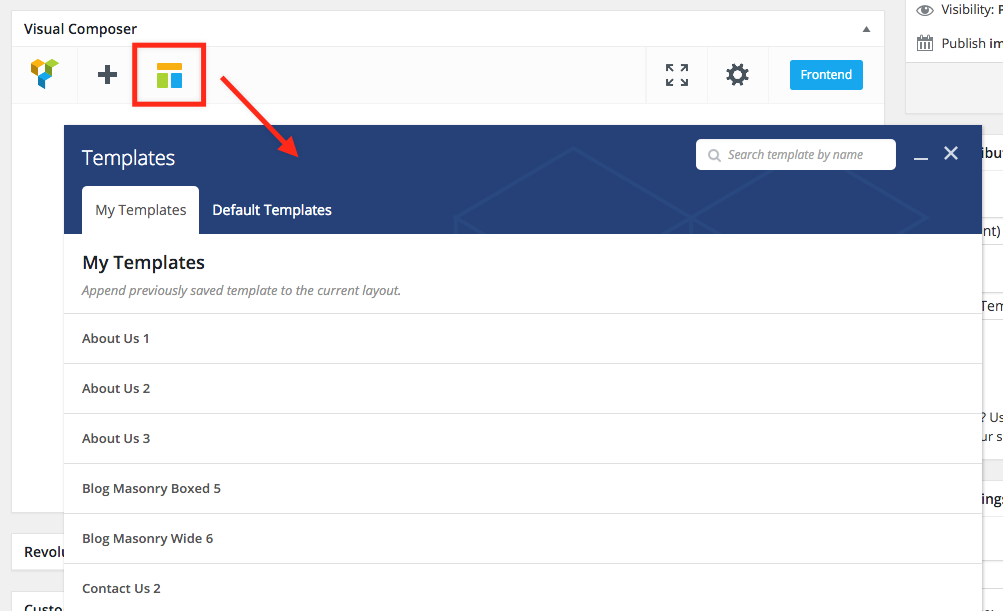The width and height of the screenshot is (1003, 611).
Task: Click the Visibility eye icon
Action: pyautogui.click(x=925, y=10)
